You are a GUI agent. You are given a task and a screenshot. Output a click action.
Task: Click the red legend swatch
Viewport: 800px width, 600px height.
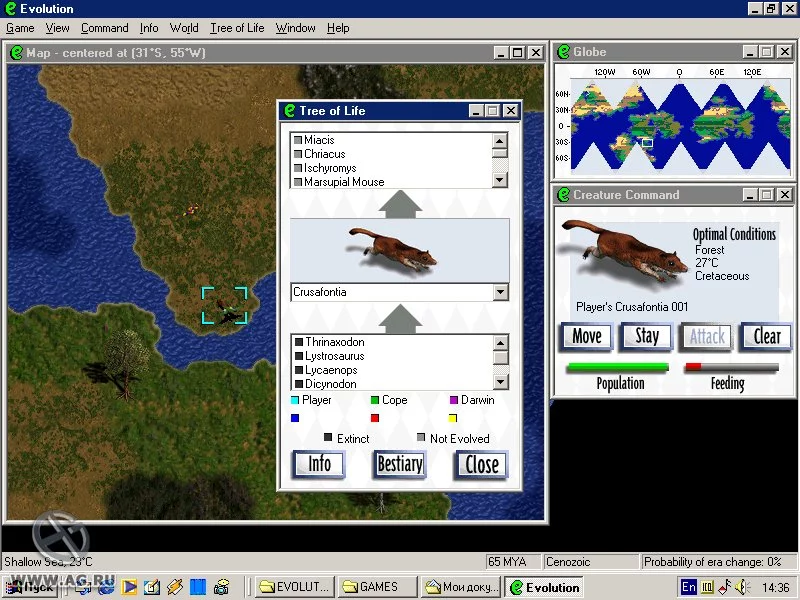click(374, 418)
